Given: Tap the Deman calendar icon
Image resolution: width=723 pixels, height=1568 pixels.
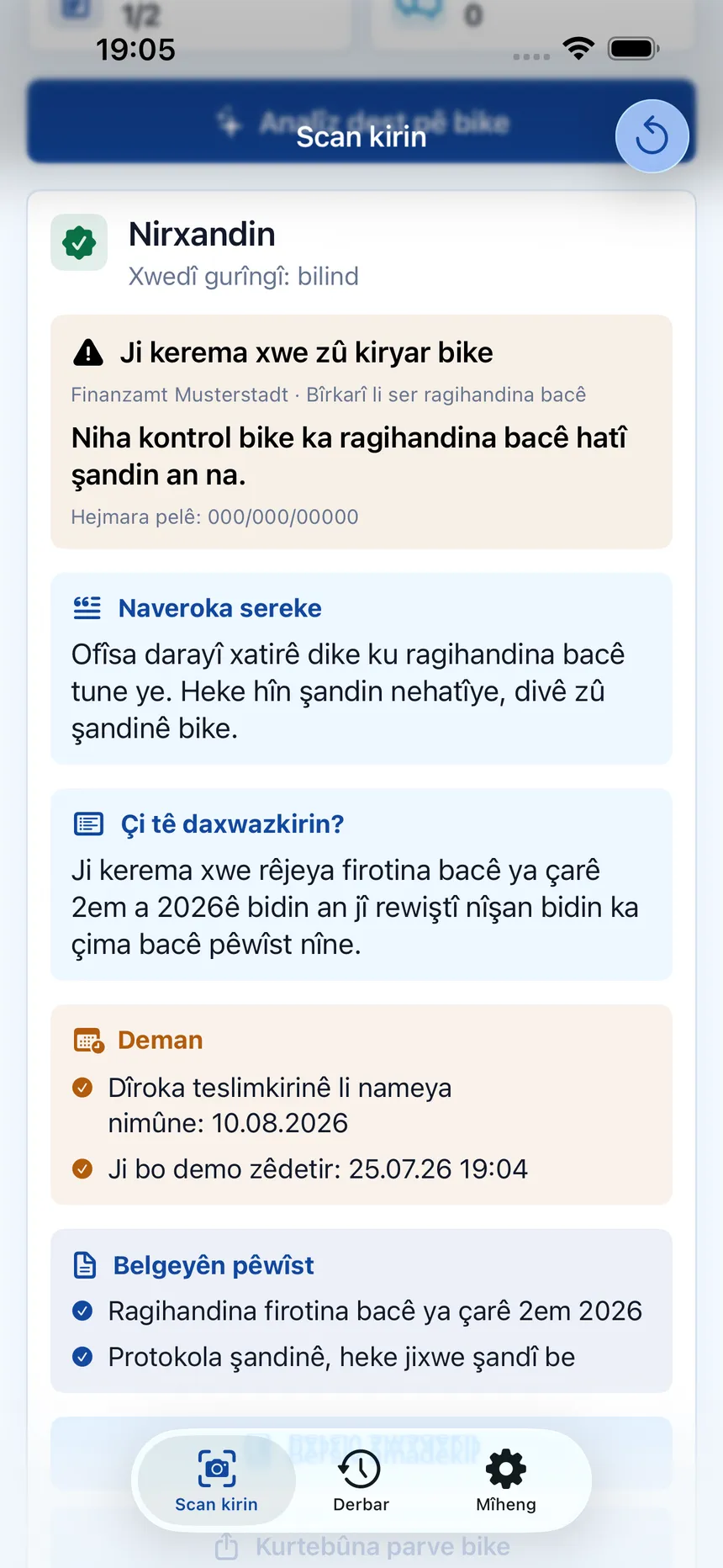Looking at the screenshot, I should click(89, 1041).
